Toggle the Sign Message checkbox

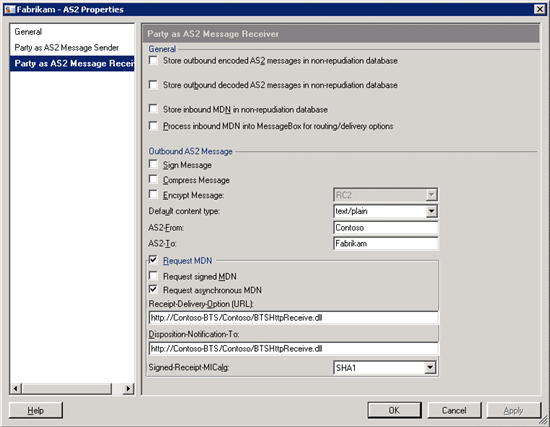(x=153, y=164)
